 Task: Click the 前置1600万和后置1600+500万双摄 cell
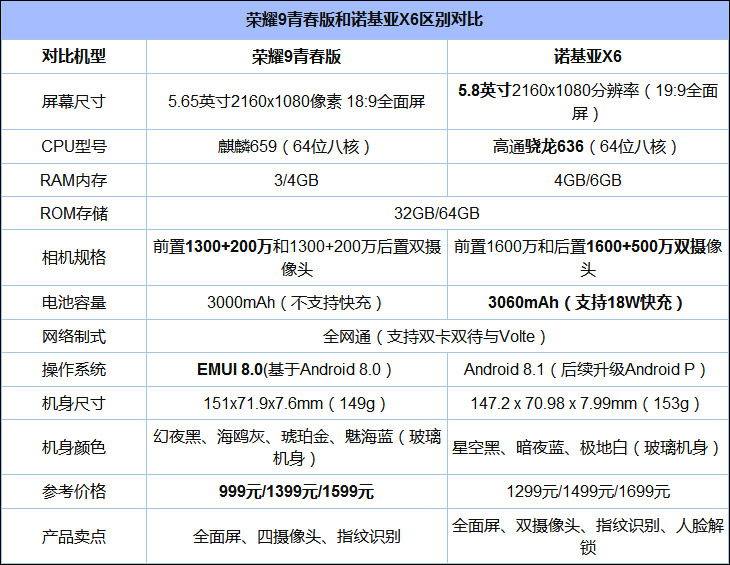pos(588,257)
